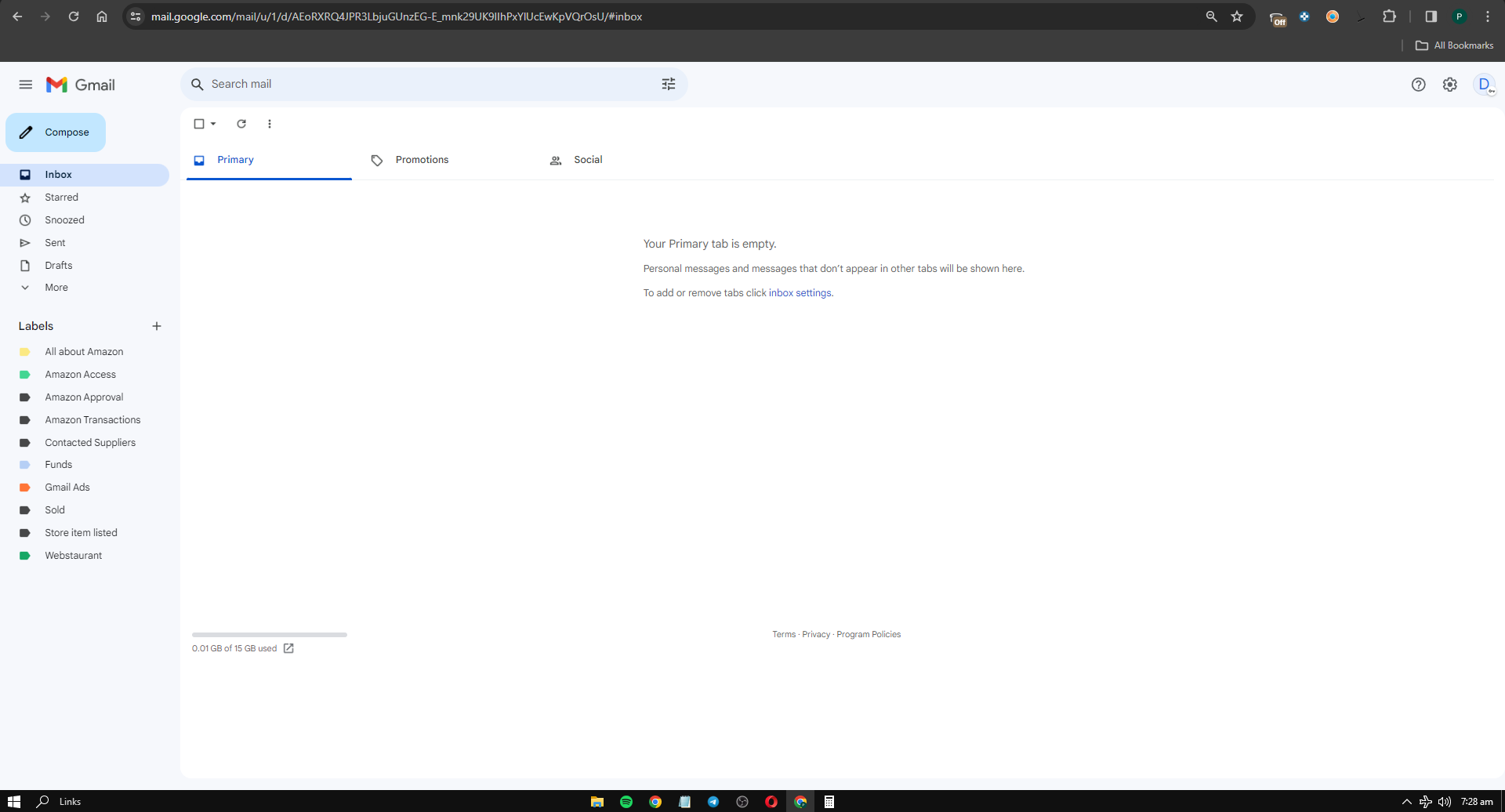Open the Sent folder
The image size is (1505, 812).
[x=85, y=243]
